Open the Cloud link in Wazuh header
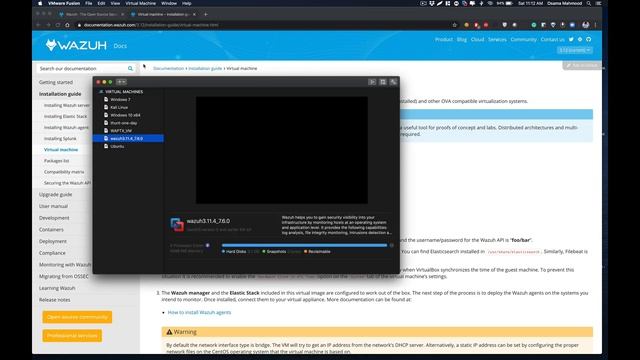The height and width of the screenshot is (360, 640). pyautogui.click(x=477, y=40)
